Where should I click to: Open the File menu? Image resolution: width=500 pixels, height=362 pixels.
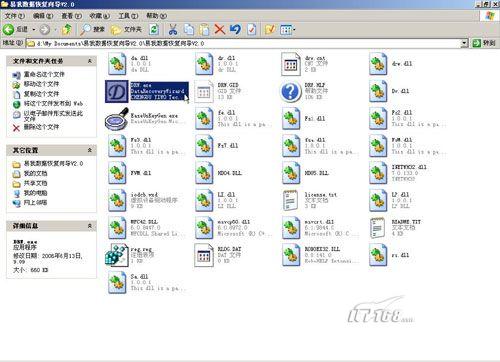[x=14, y=16]
